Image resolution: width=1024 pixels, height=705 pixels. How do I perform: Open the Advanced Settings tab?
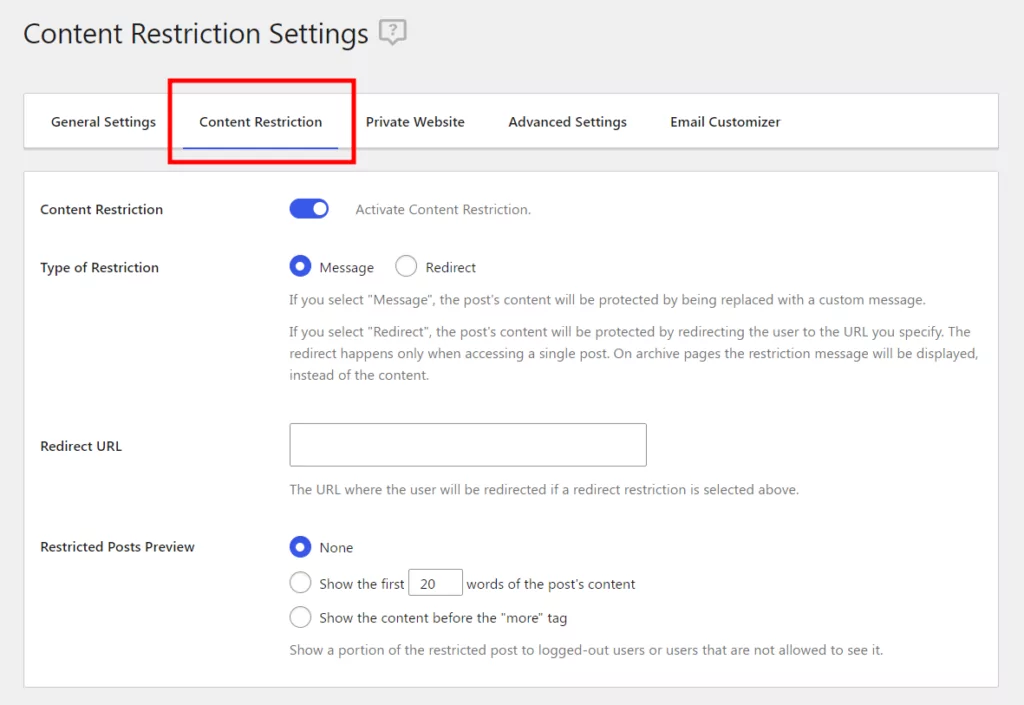point(568,122)
